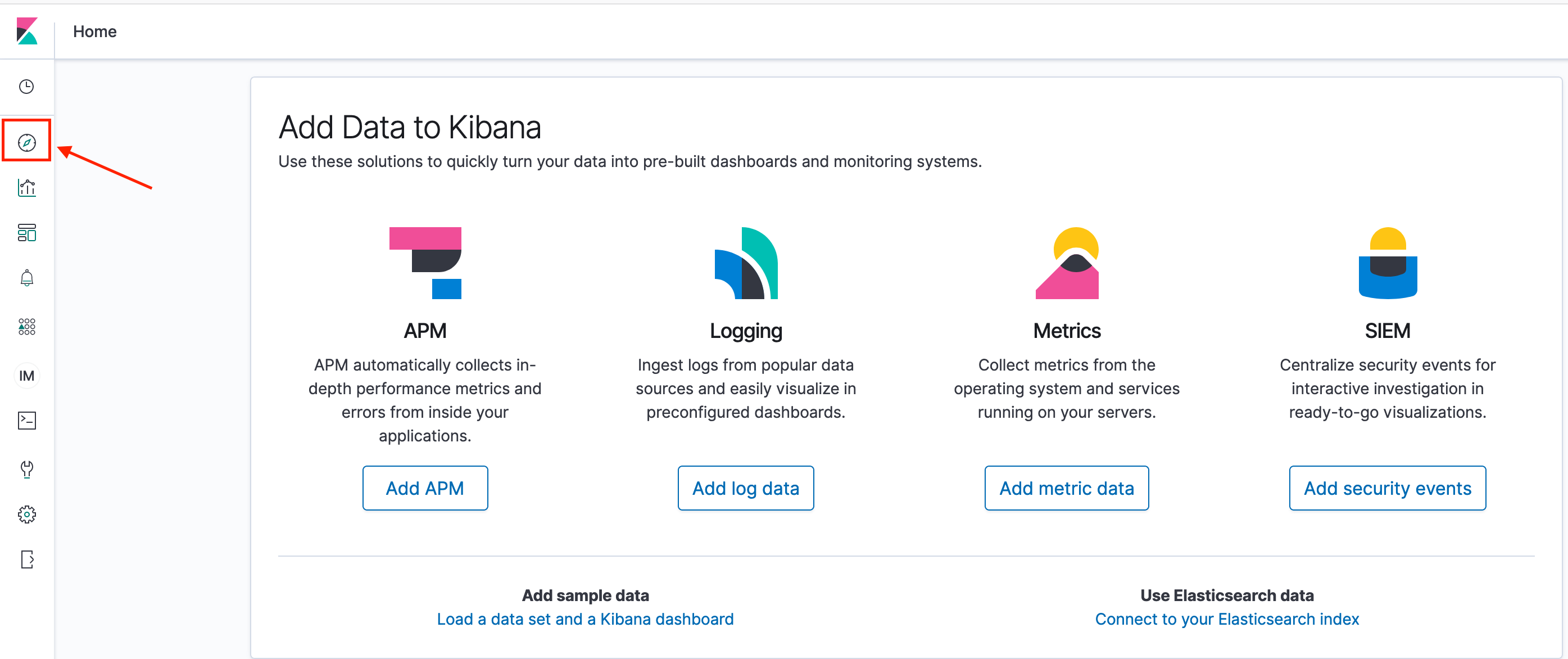This screenshot has height=659, width=1568.
Task: Click the Add metric data button
Action: [1067, 488]
